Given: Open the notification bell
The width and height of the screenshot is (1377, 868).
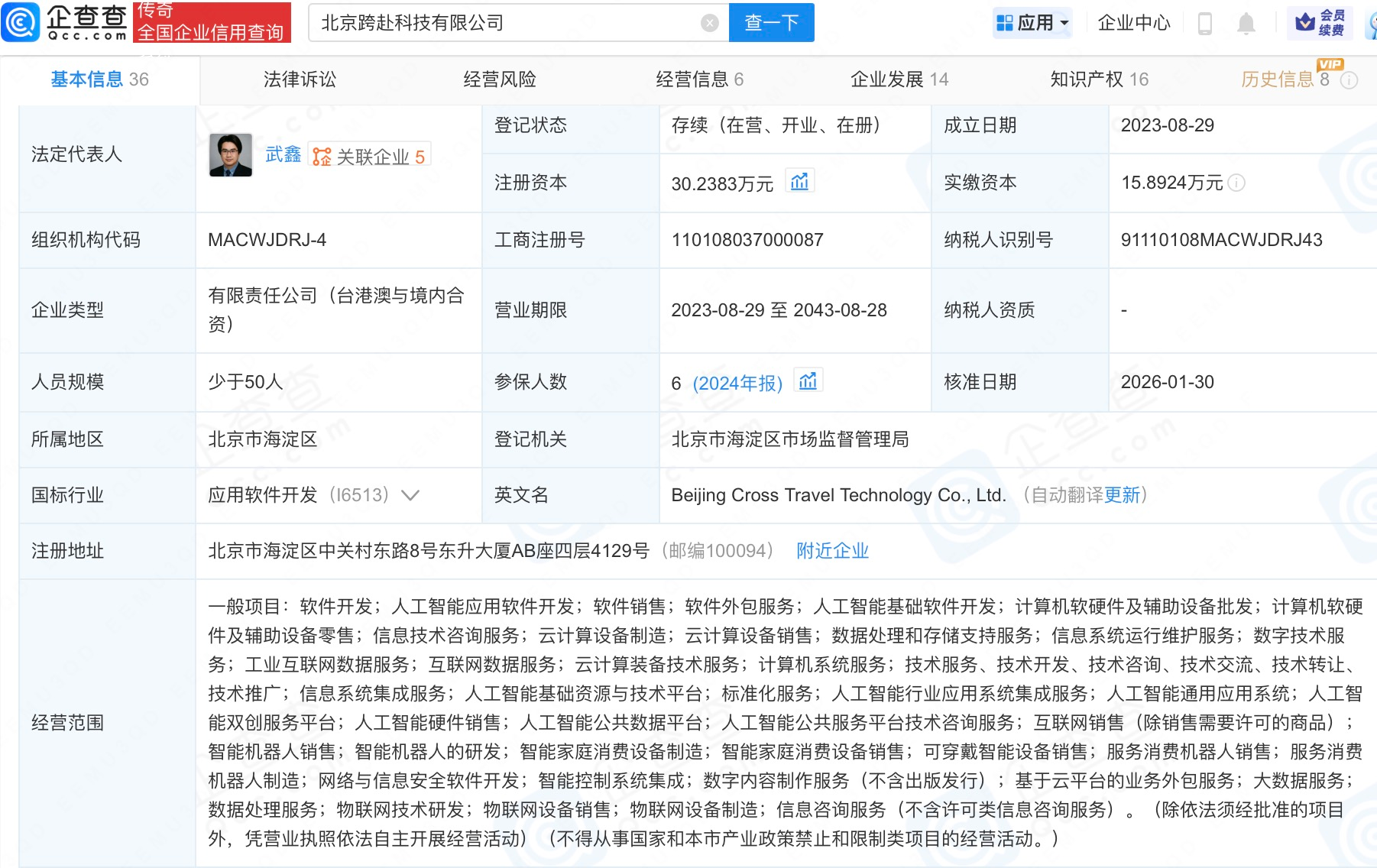Looking at the screenshot, I should (x=1246, y=24).
